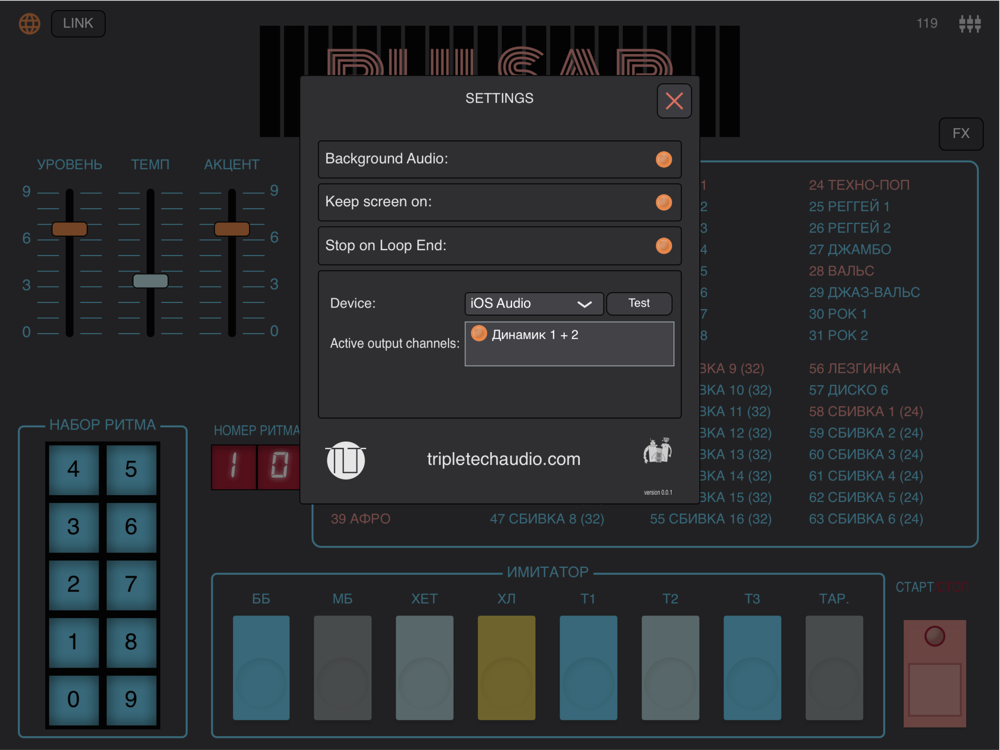
Task: Hit the Т3 drum pad
Action: [x=753, y=668]
